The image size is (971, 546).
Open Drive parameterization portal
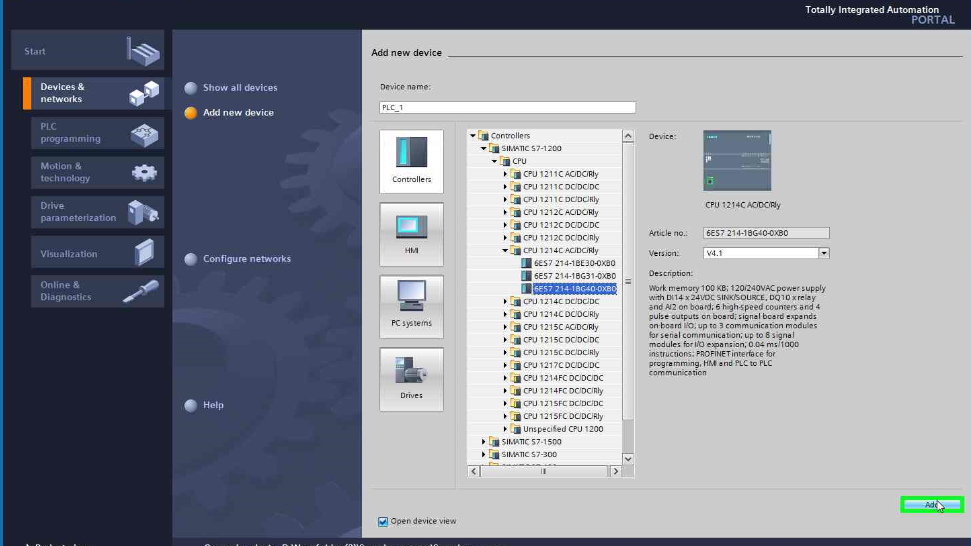click(x=97, y=212)
